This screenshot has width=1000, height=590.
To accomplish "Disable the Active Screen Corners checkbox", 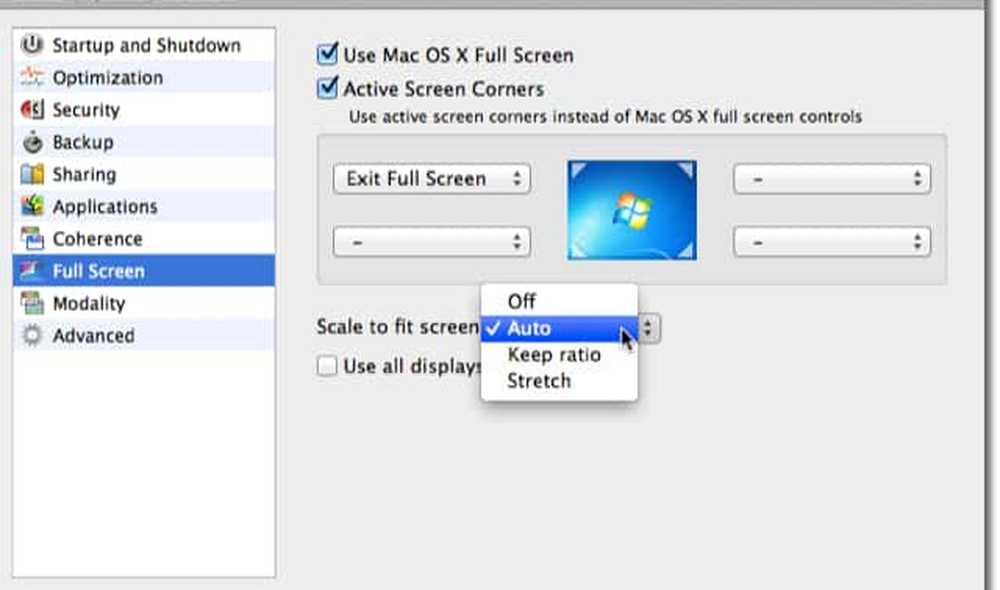I will point(327,88).
